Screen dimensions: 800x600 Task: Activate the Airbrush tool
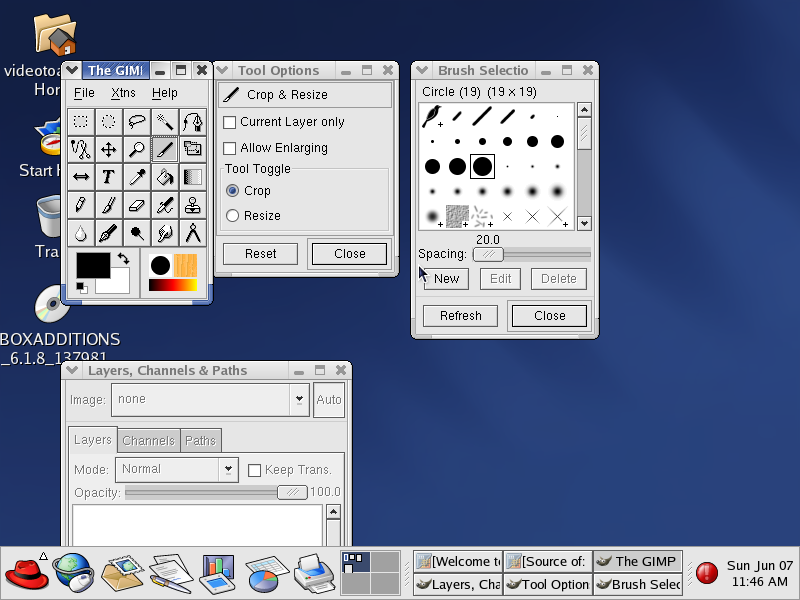pyautogui.click(x=165, y=206)
